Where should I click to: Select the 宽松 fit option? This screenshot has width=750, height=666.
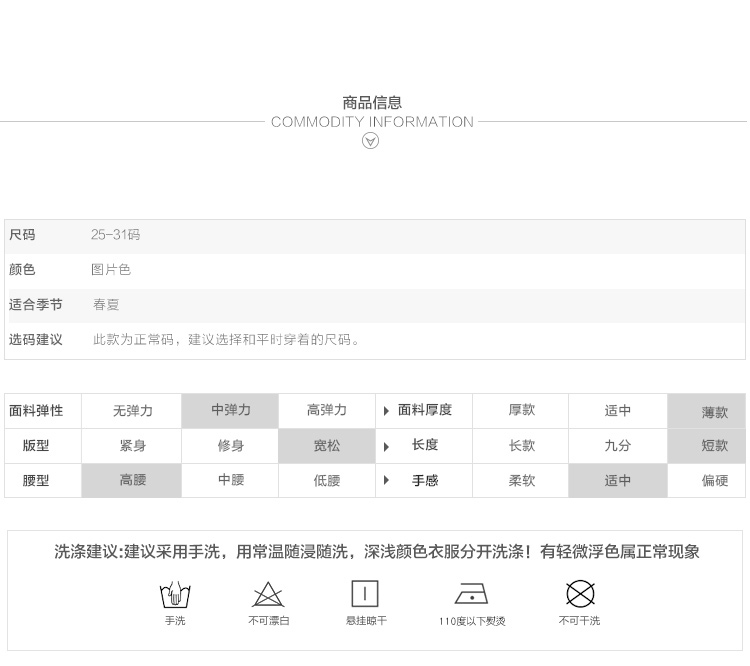(x=326, y=446)
